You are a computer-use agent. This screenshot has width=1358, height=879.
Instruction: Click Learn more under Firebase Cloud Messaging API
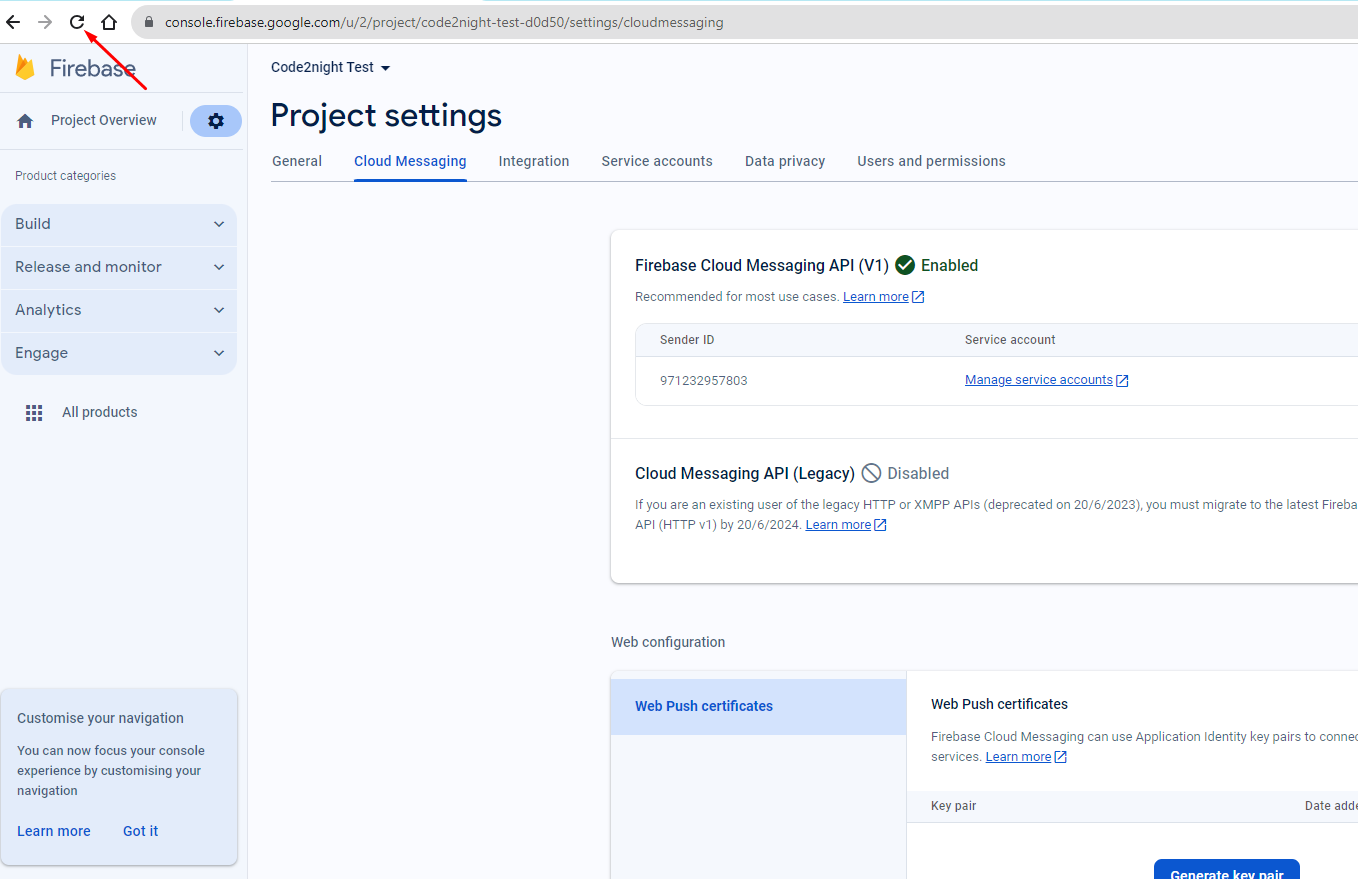tap(876, 297)
